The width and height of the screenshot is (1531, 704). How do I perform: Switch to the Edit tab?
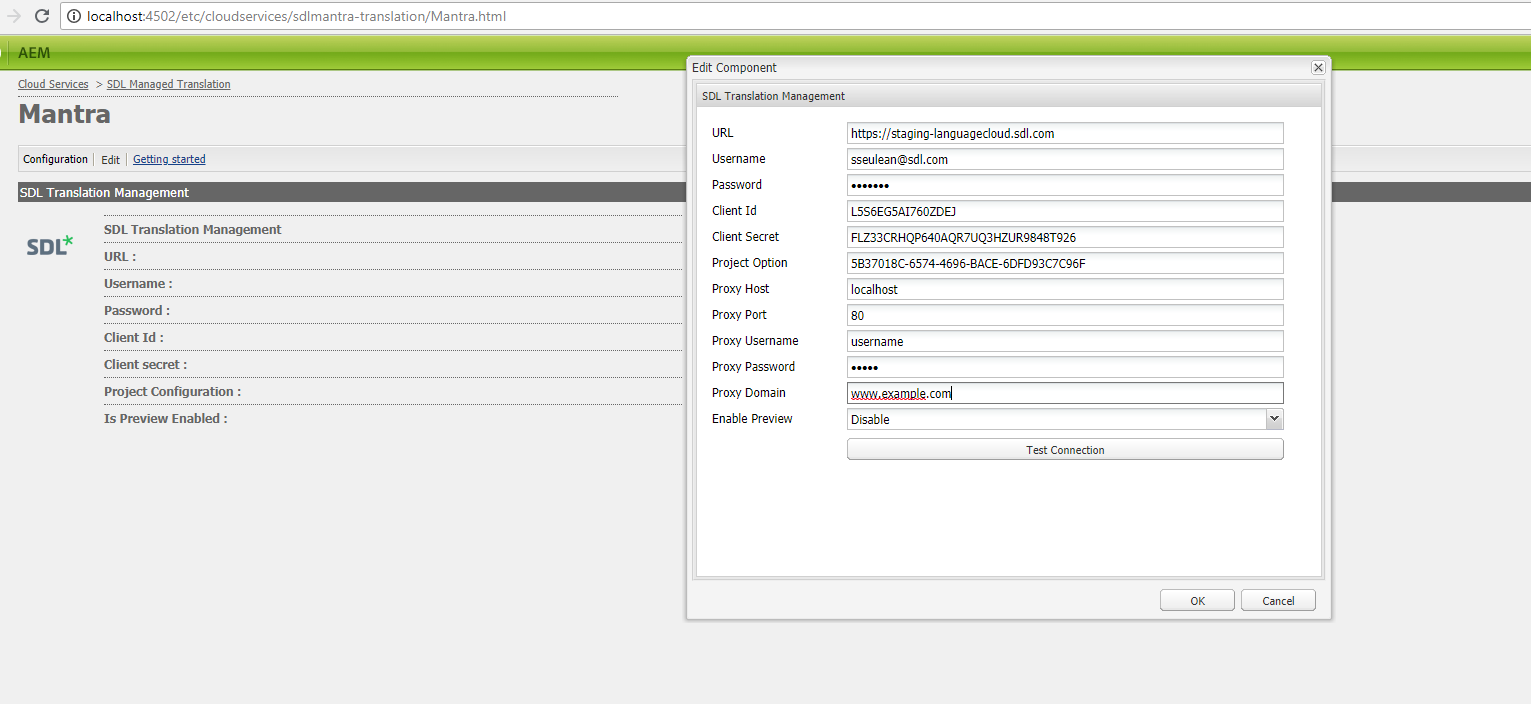[x=110, y=160]
